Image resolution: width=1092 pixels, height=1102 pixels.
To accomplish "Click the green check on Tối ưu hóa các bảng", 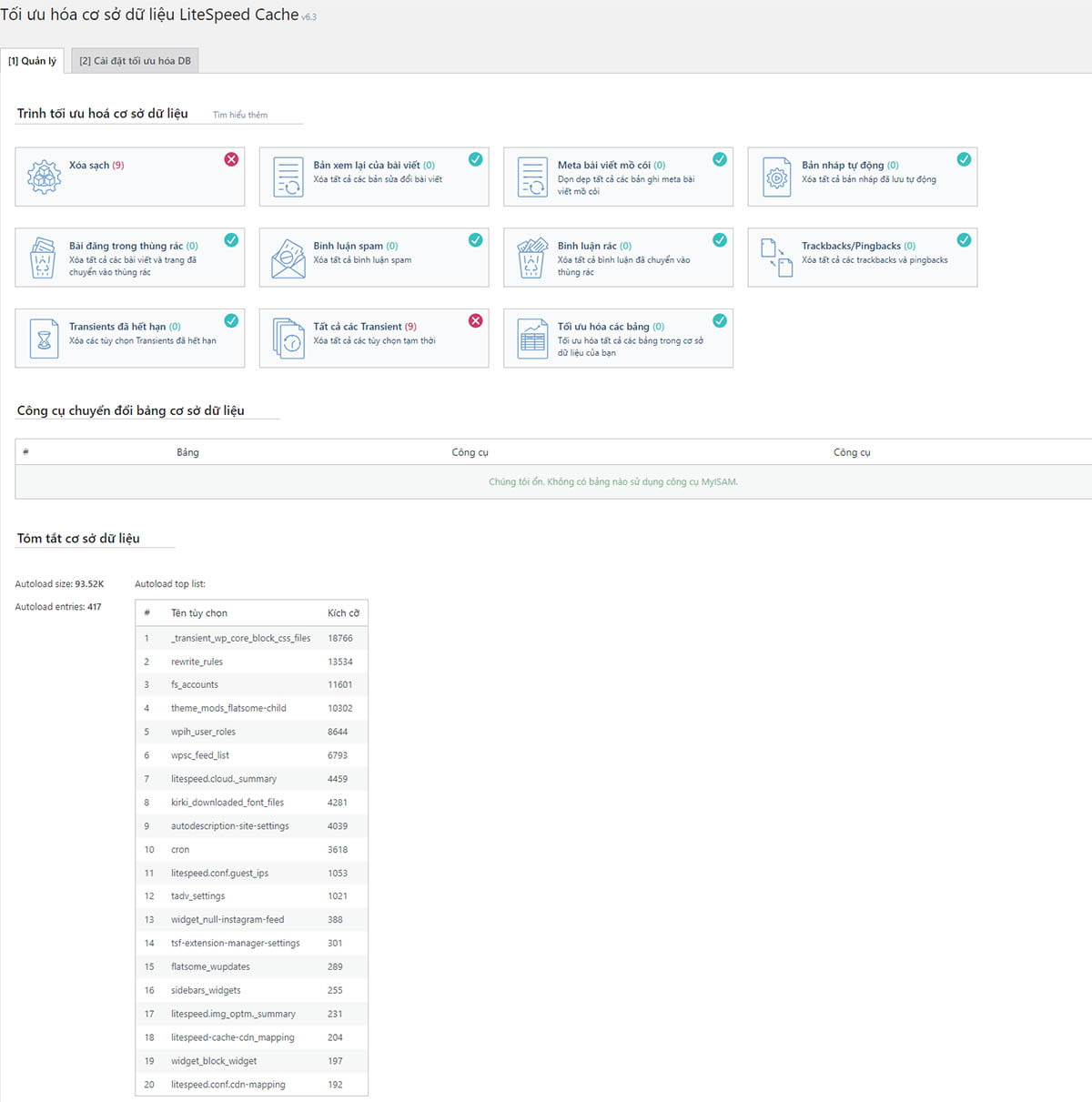I will 720,320.
